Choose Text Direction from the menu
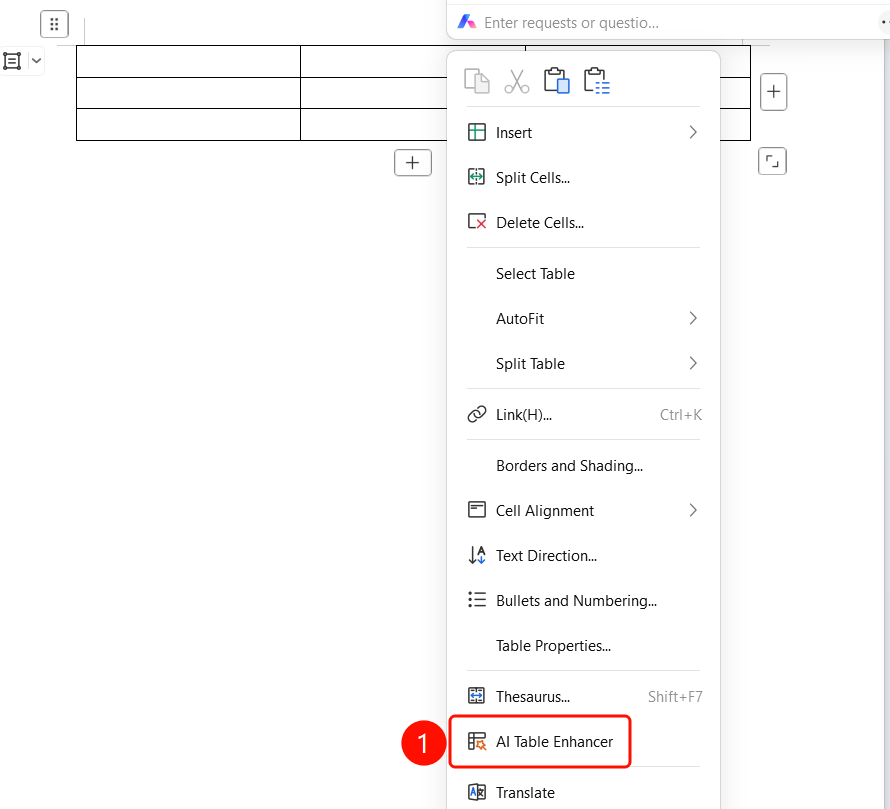 tap(583, 555)
